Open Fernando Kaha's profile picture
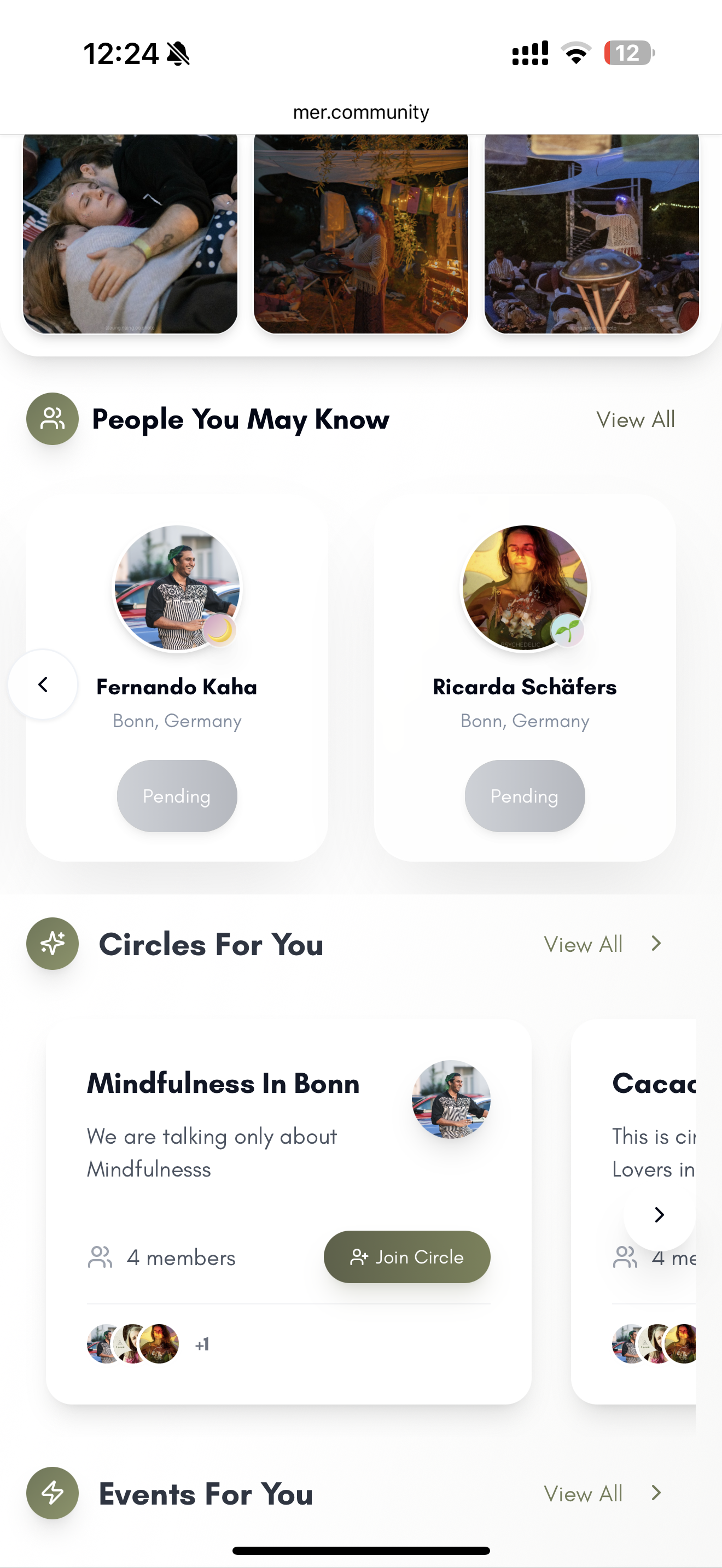 (177, 588)
